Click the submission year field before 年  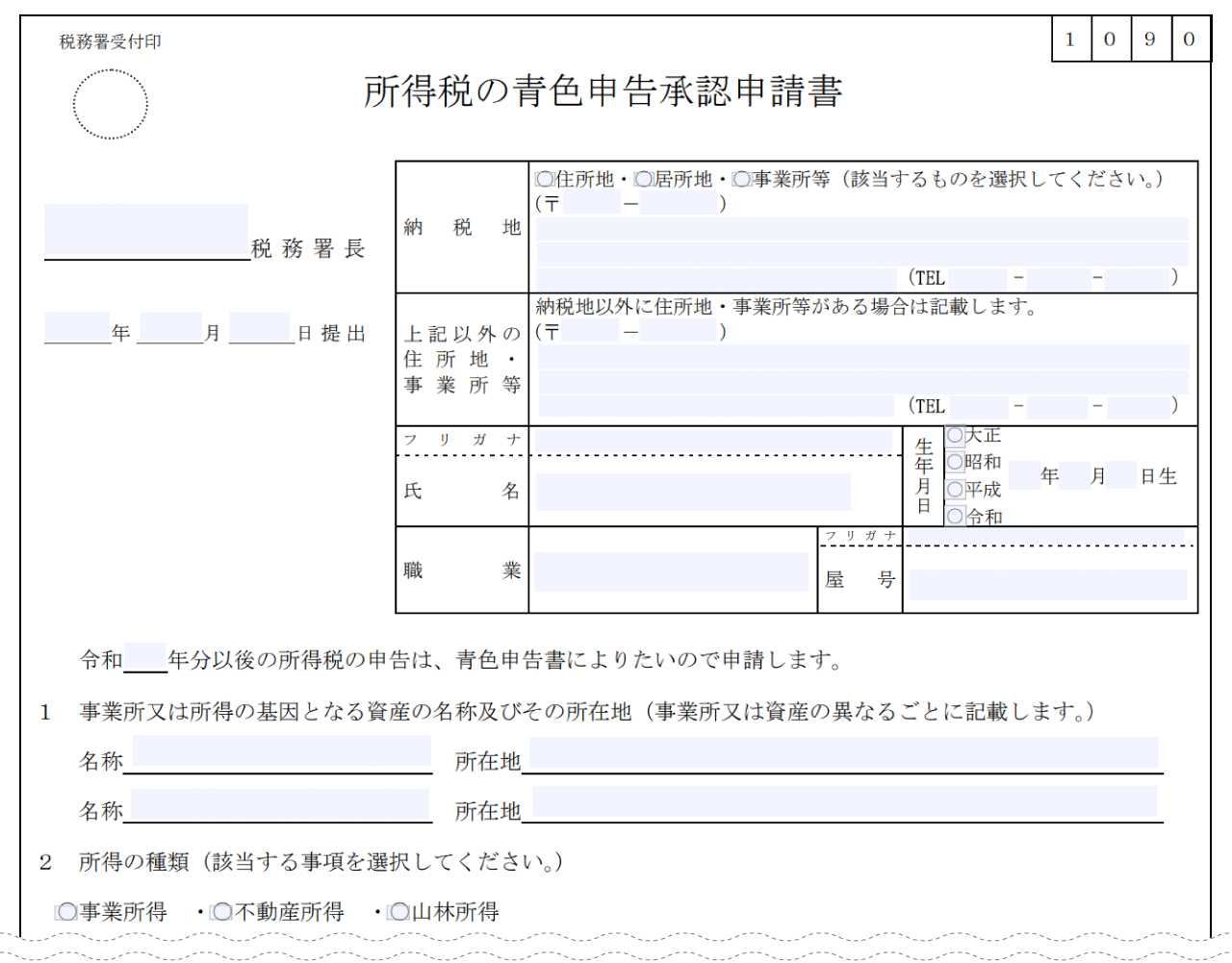point(77,328)
